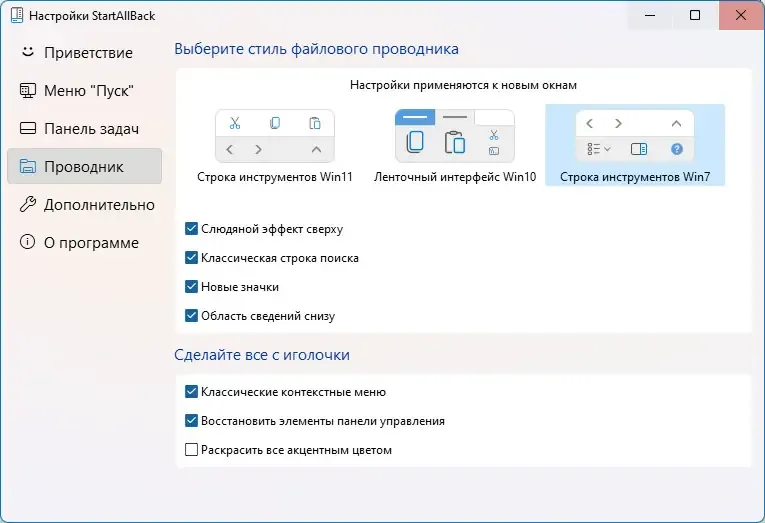Click the view list icon in Win7 preview
Screen dimensions: 765x523
(599, 149)
